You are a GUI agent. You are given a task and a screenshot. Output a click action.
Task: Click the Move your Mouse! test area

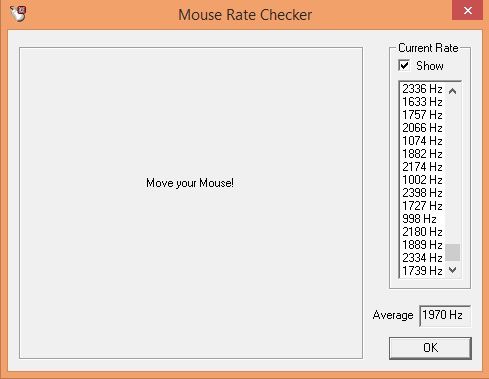point(191,203)
